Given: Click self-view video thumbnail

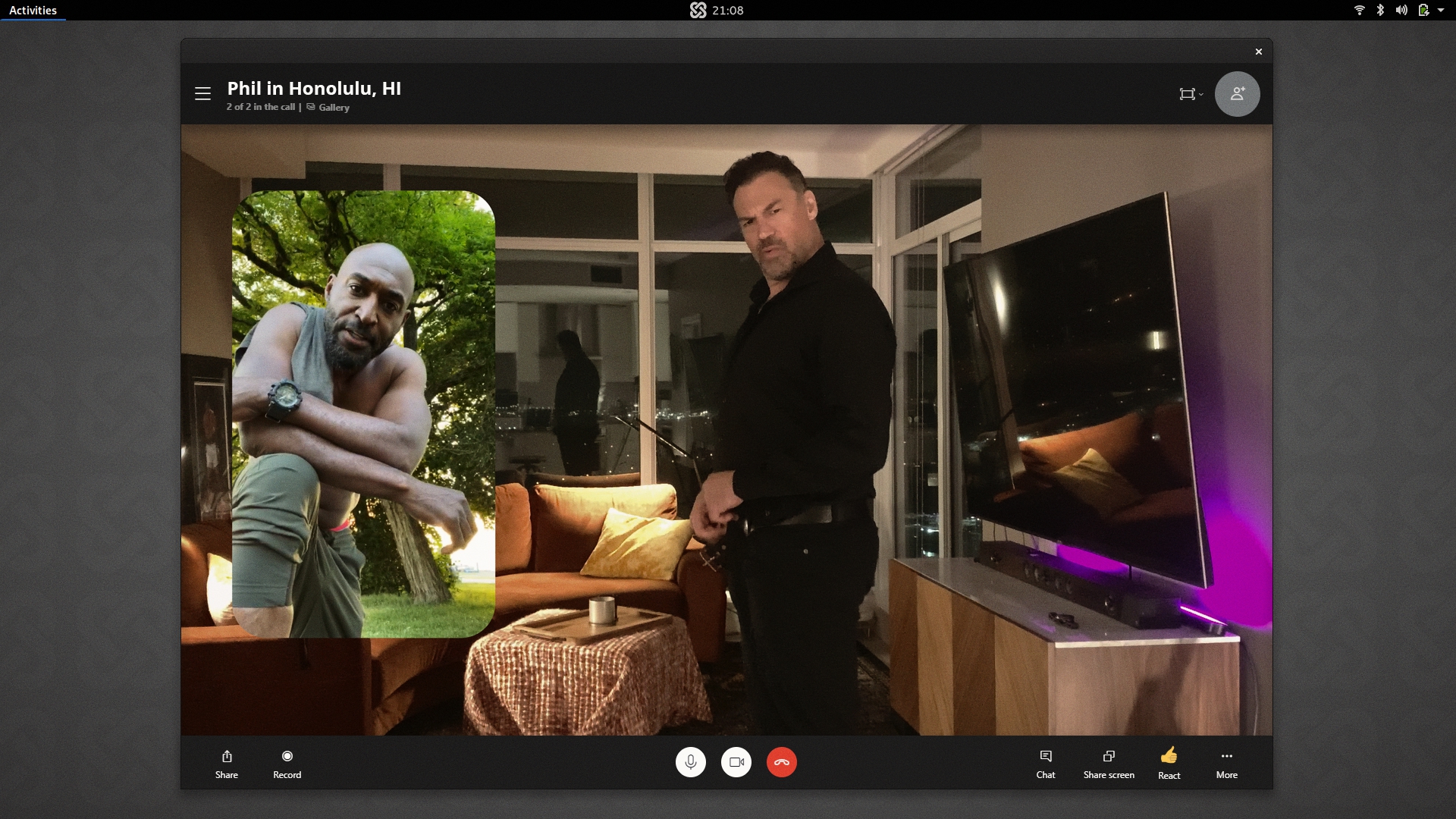Looking at the screenshot, I should [363, 414].
